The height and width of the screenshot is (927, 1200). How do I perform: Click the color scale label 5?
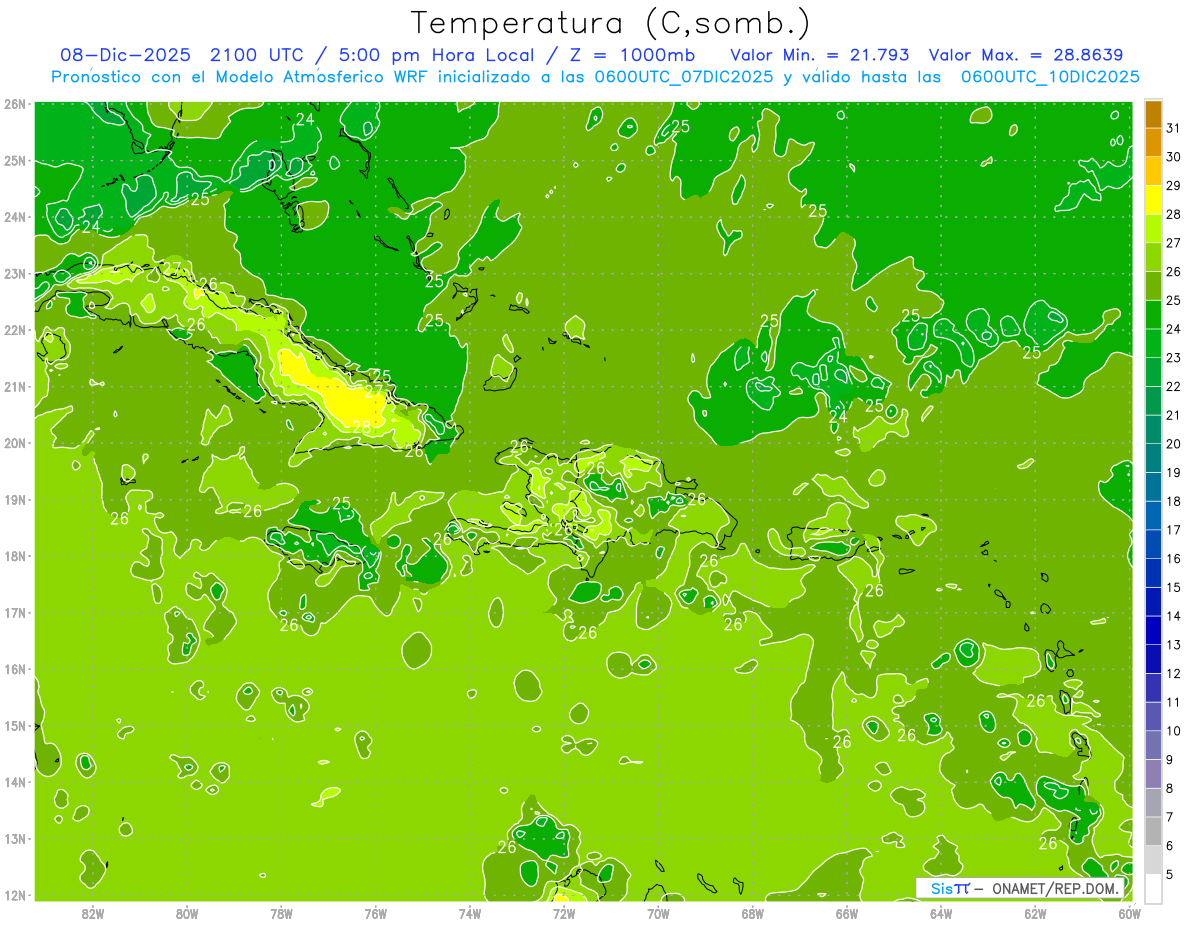[1171, 874]
